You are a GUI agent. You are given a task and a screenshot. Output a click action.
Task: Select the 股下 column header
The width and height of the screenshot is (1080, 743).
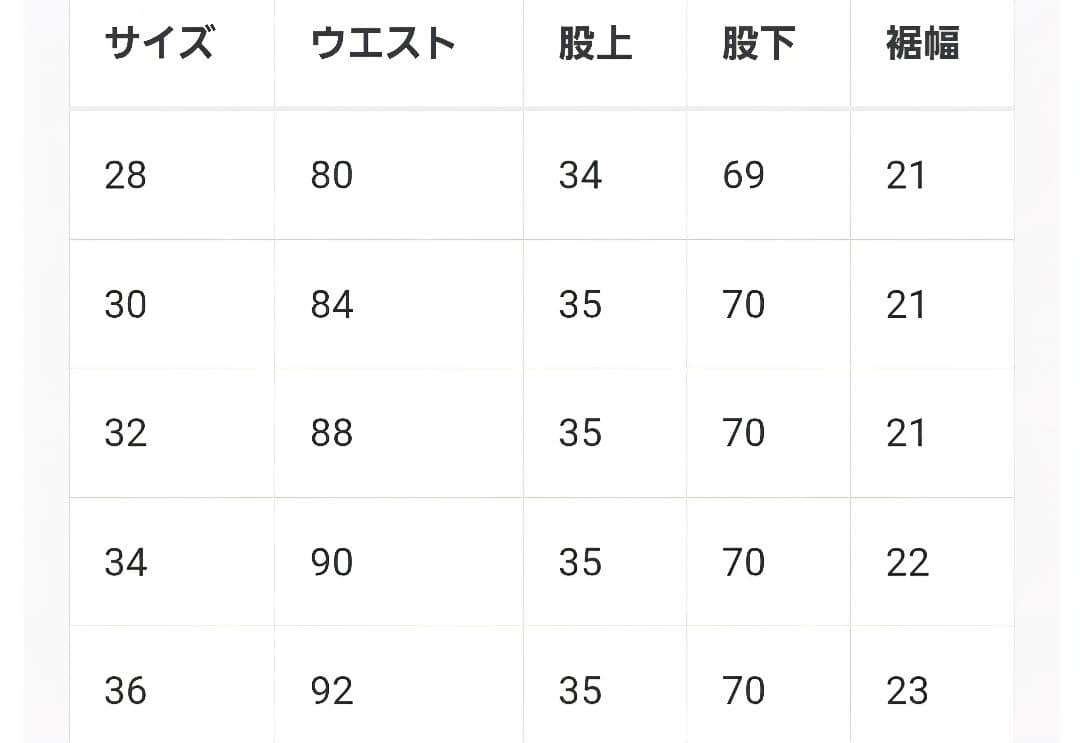[758, 44]
